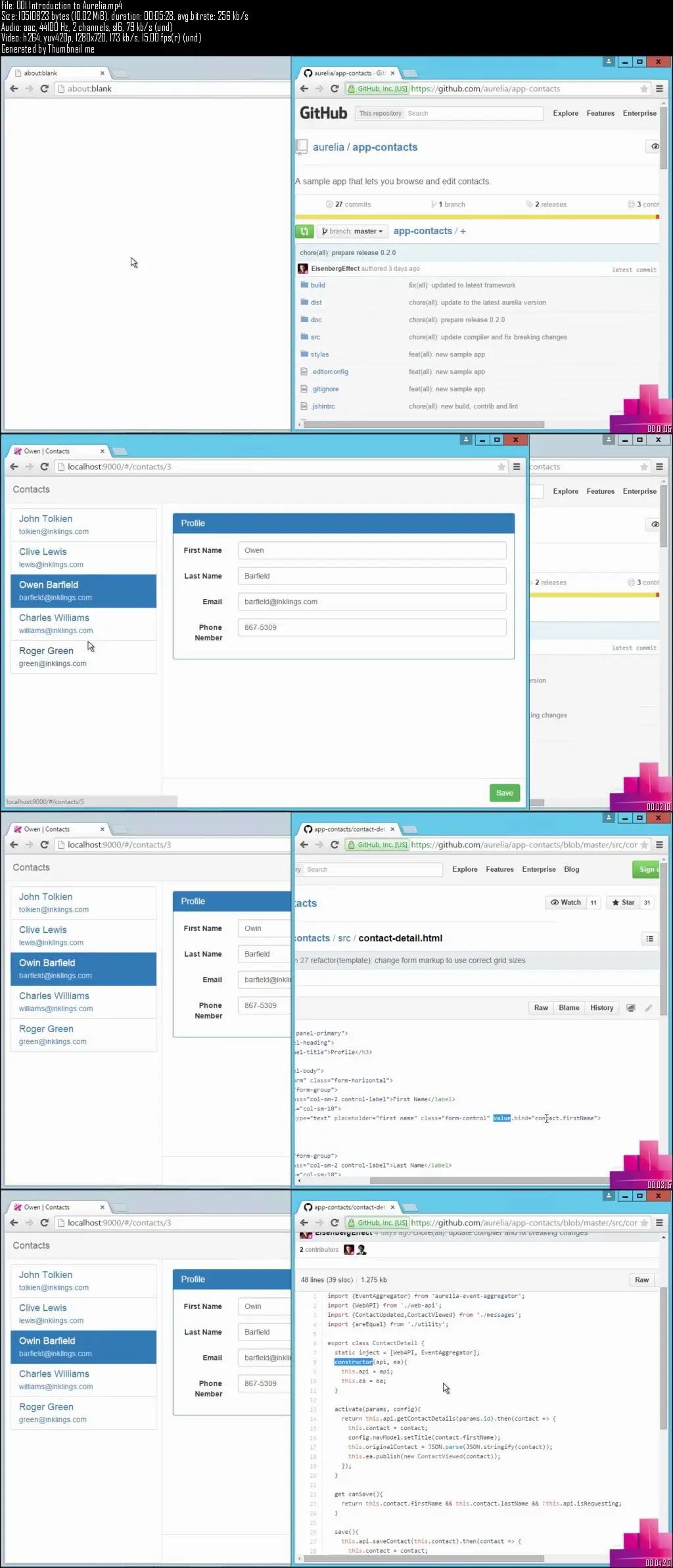Open Chrome menu in the 00:01:05 GitHub window
Viewport: 673px width, 1568px height.
[659, 89]
